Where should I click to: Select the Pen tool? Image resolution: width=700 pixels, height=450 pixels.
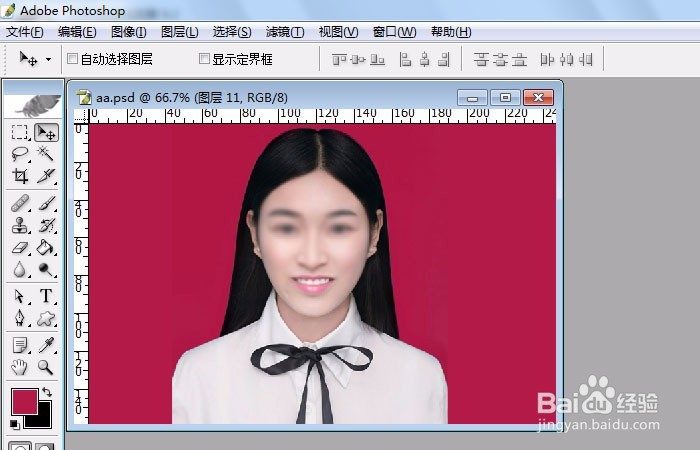[19, 318]
